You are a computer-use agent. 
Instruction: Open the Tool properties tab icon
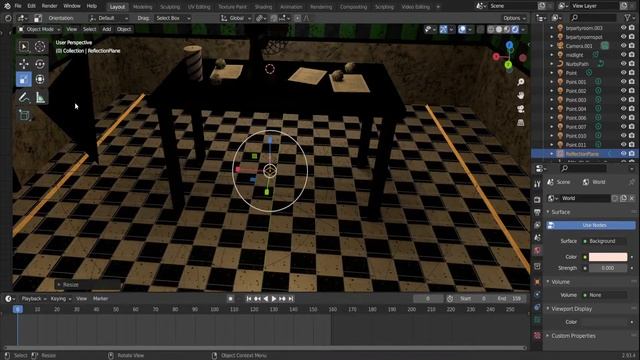[x=537, y=184]
